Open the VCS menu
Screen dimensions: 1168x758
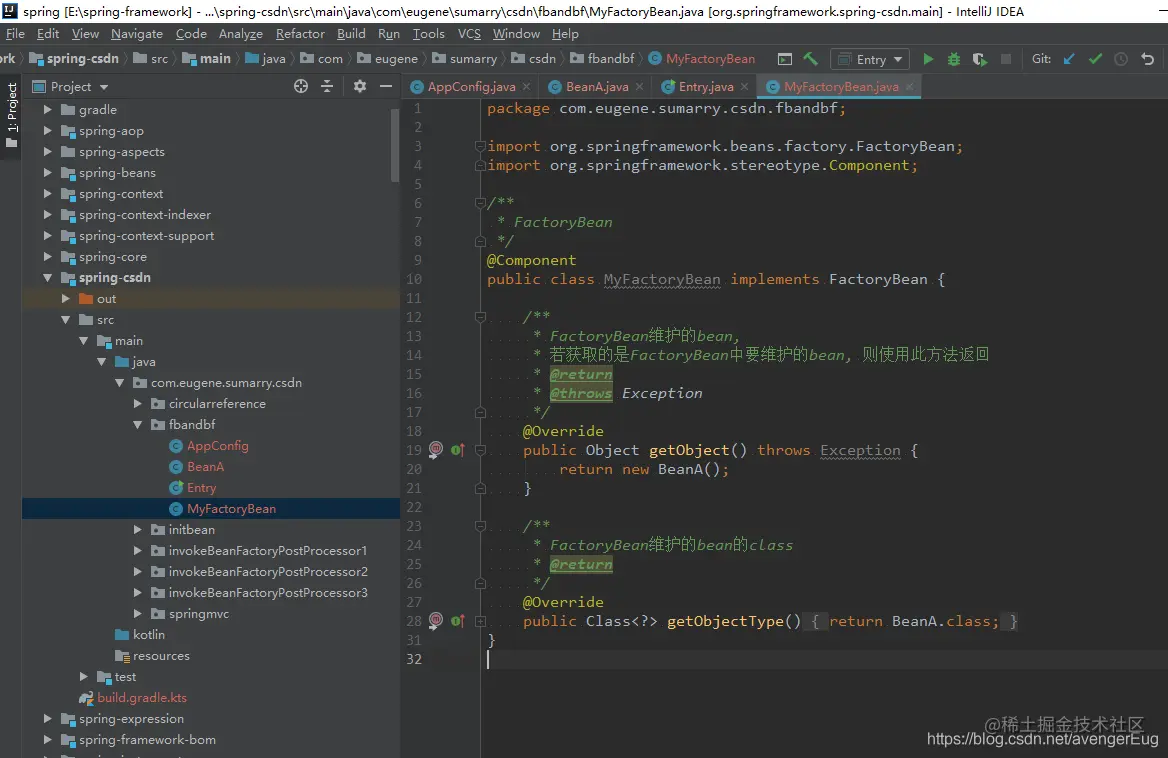pos(469,34)
